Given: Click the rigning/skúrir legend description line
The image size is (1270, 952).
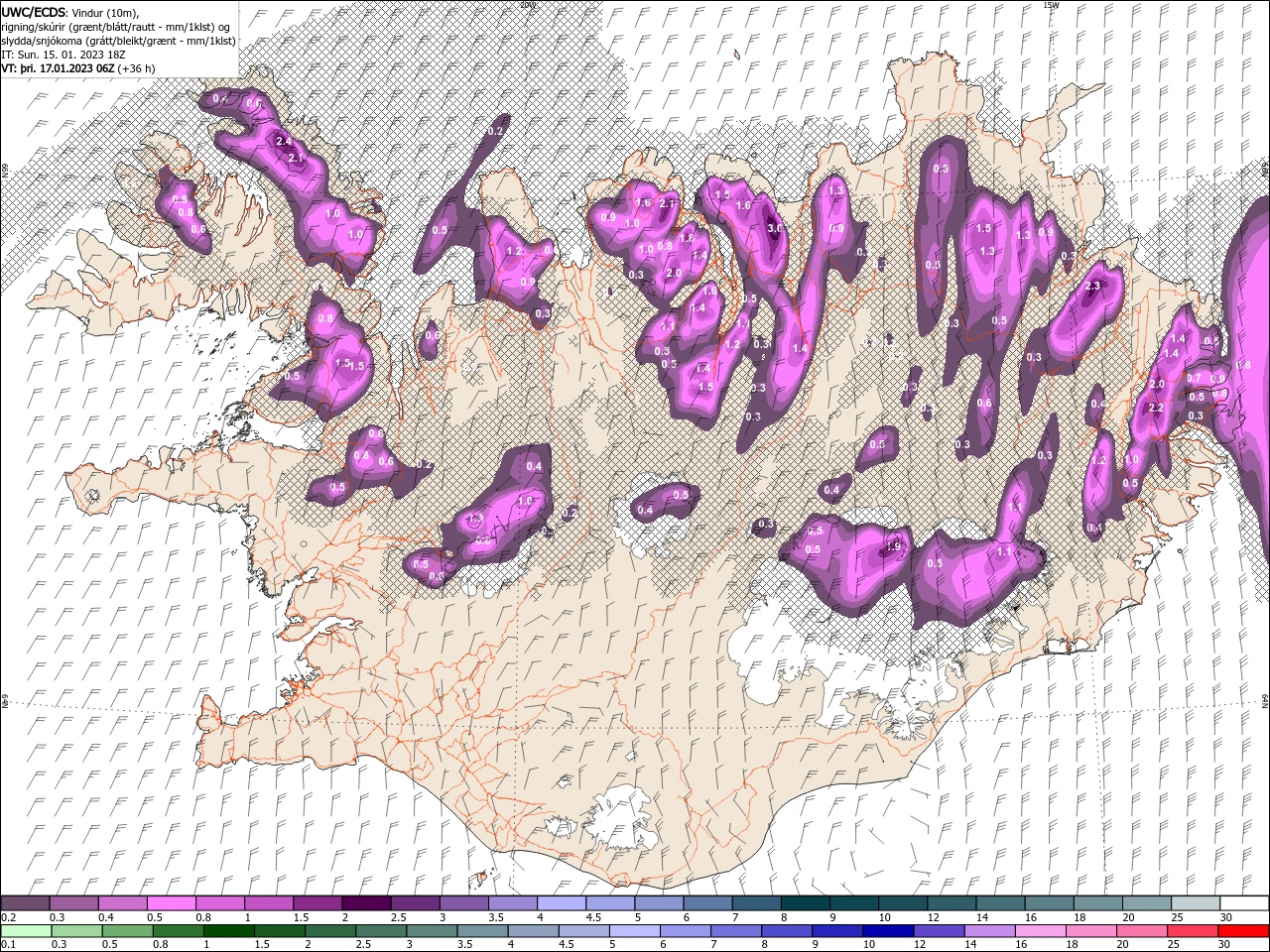Looking at the screenshot, I should [116, 26].
